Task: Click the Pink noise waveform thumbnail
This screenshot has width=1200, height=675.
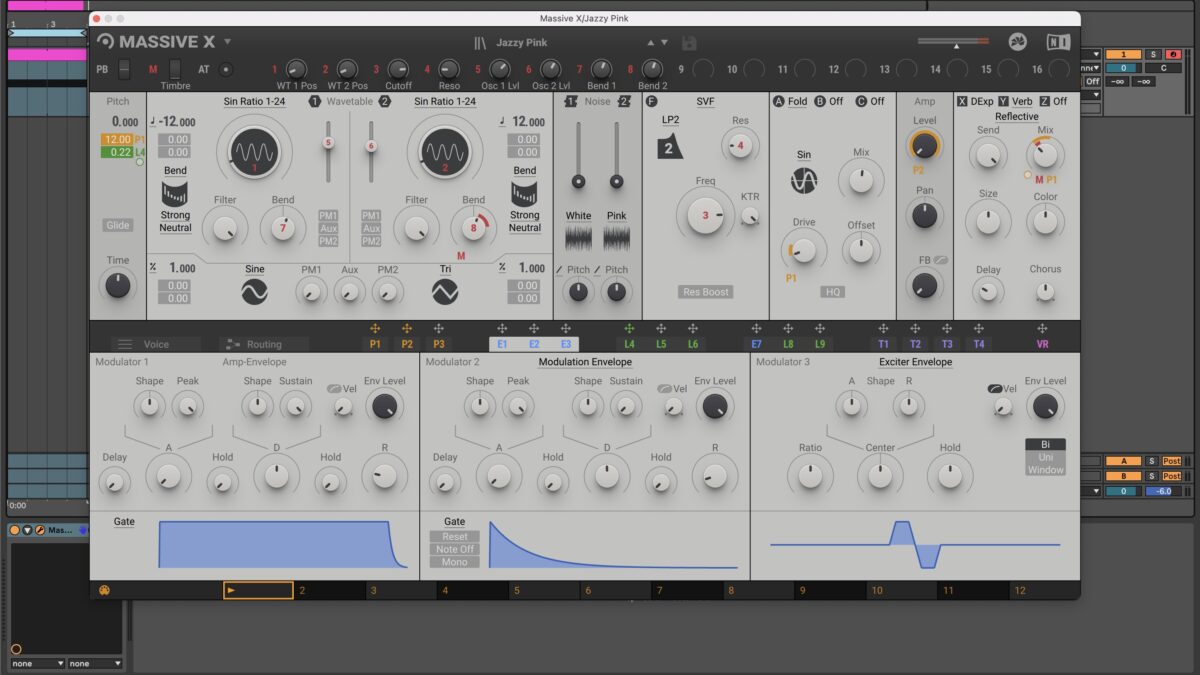Action: [616, 237]
